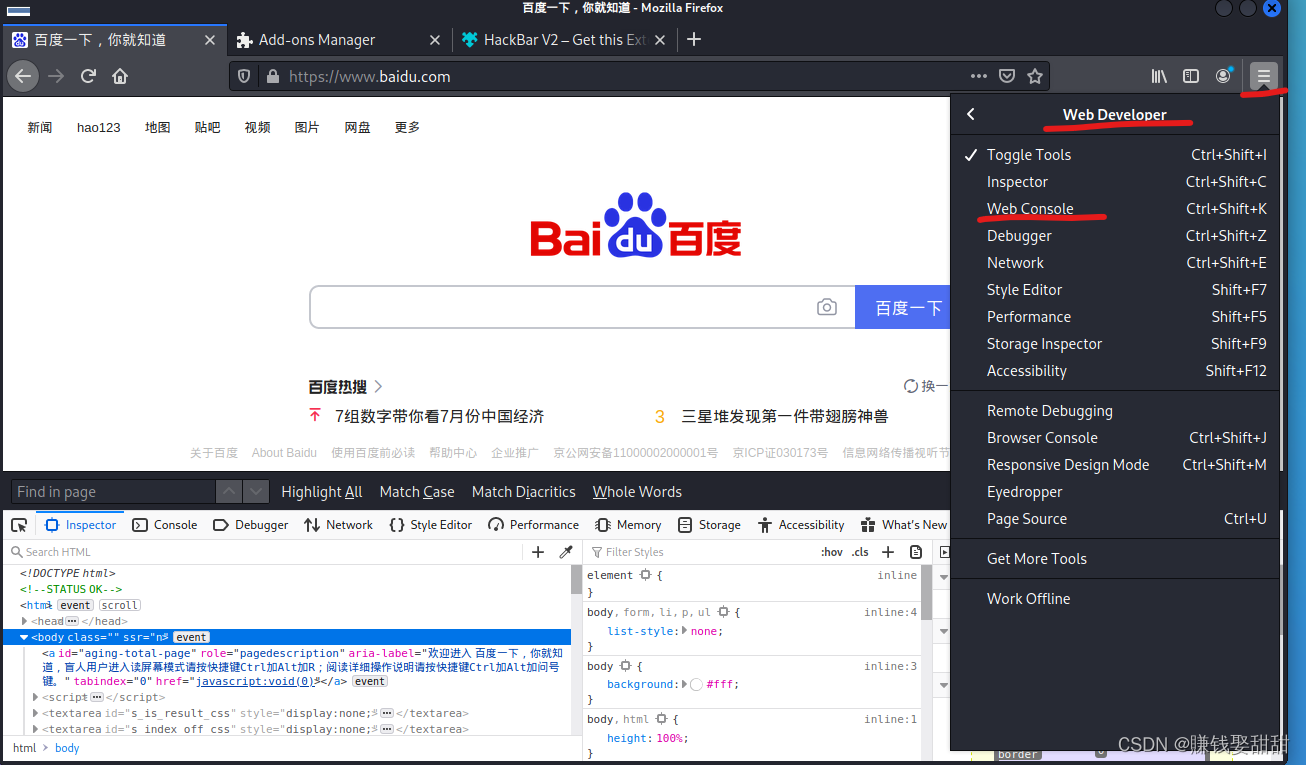The height and width of the screenshot is (765, 1306).
Task: Open the Firefox account icon
Action: [x=1223, y=76]
